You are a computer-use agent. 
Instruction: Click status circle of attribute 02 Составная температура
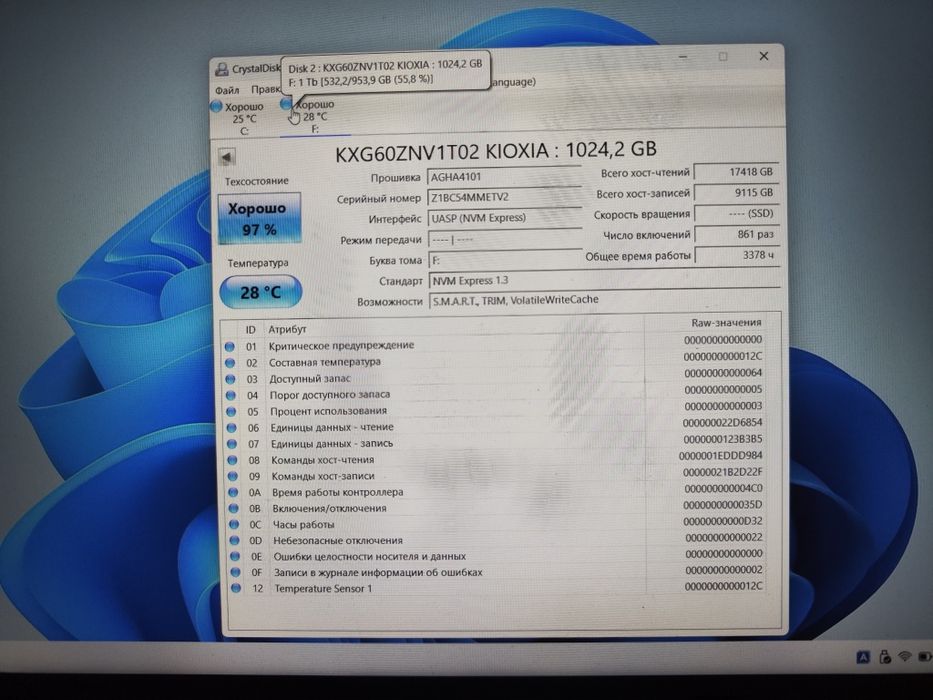tap(230, 362)
